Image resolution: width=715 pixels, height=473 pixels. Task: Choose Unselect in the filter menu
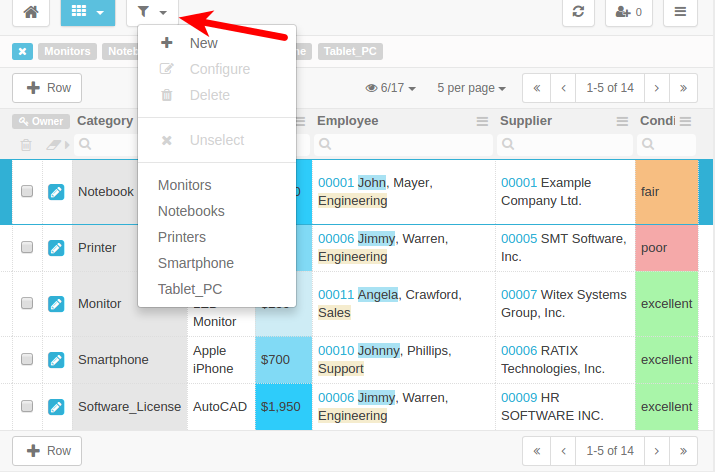(217, 140)
